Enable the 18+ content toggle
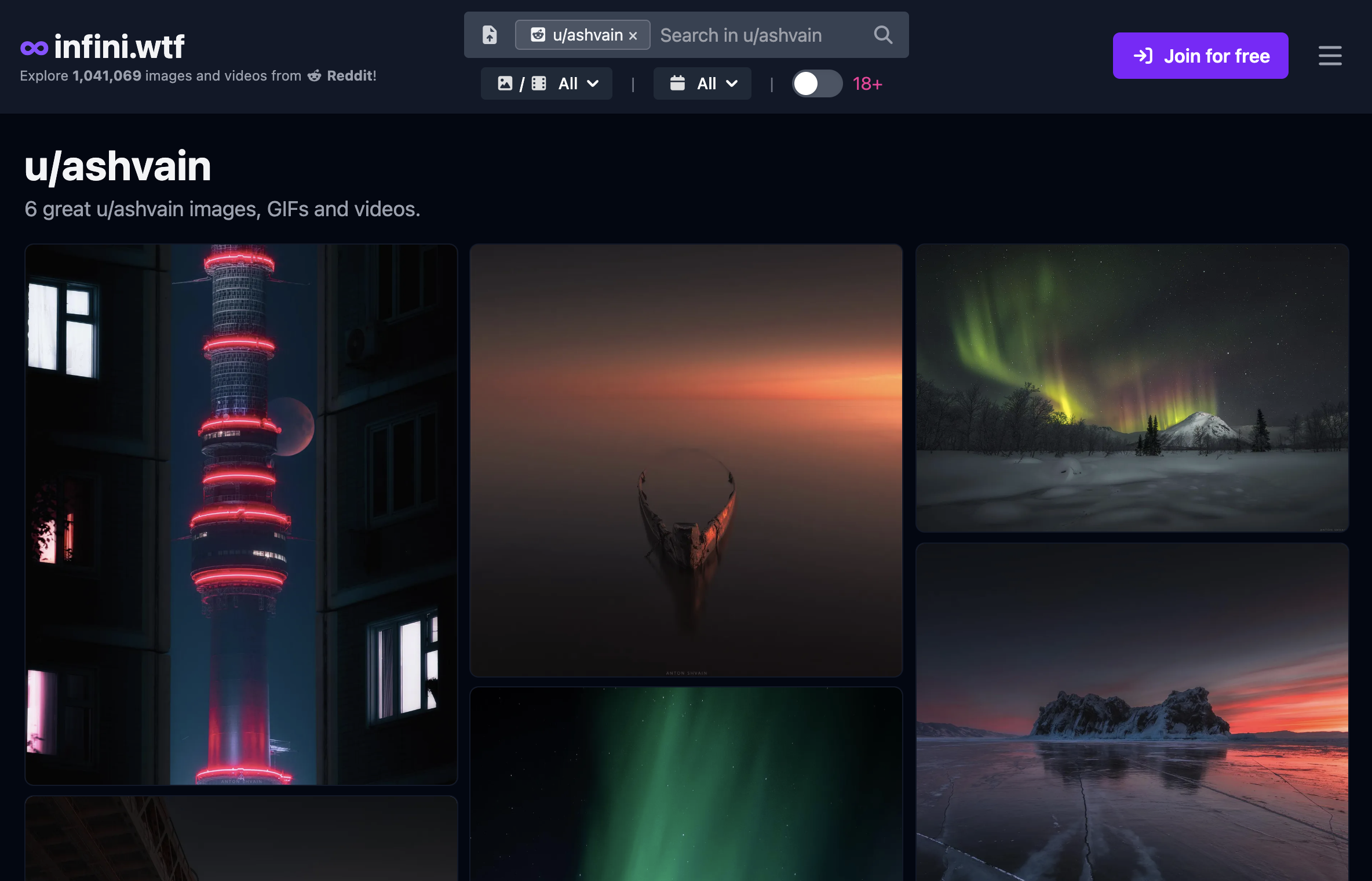 coord(817,83)
